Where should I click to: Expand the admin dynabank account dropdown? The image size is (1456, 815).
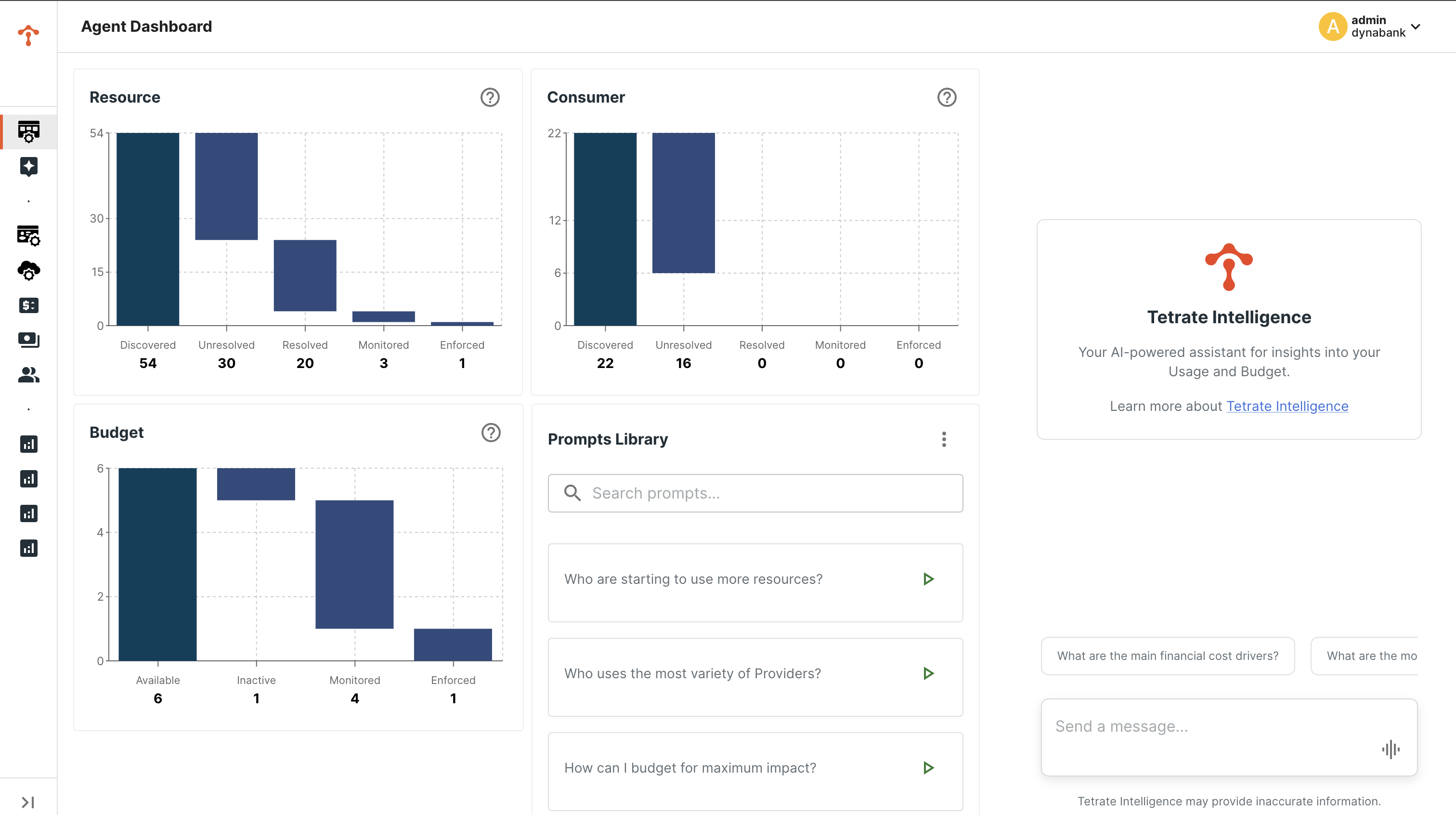[1416, 26]
